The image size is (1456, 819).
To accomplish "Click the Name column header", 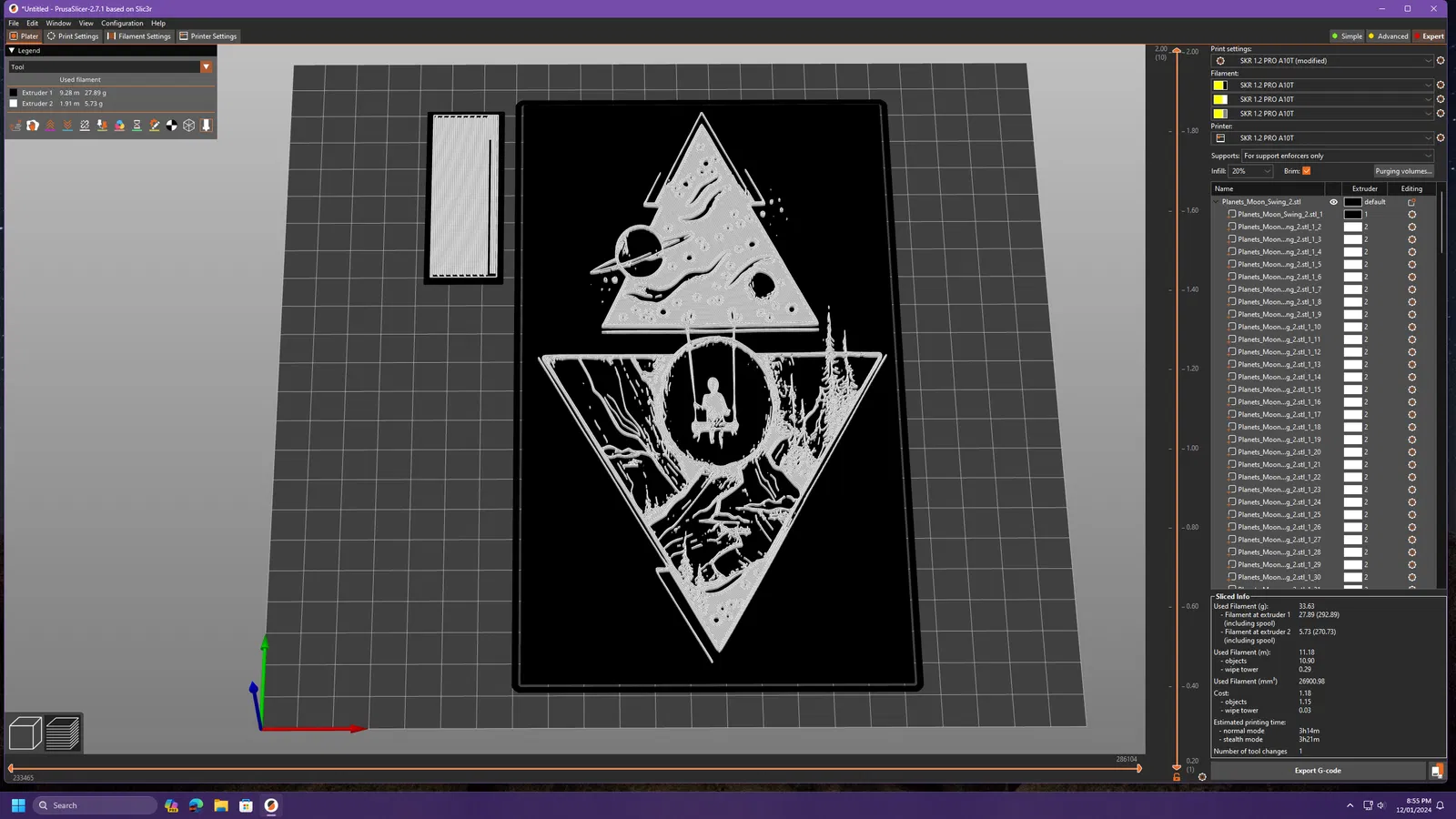I will (1269, 189).
